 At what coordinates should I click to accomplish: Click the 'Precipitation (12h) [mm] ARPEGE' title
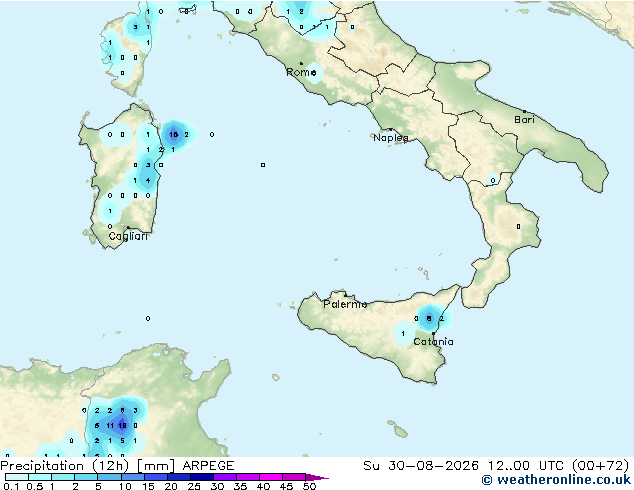tap(117, 466)
